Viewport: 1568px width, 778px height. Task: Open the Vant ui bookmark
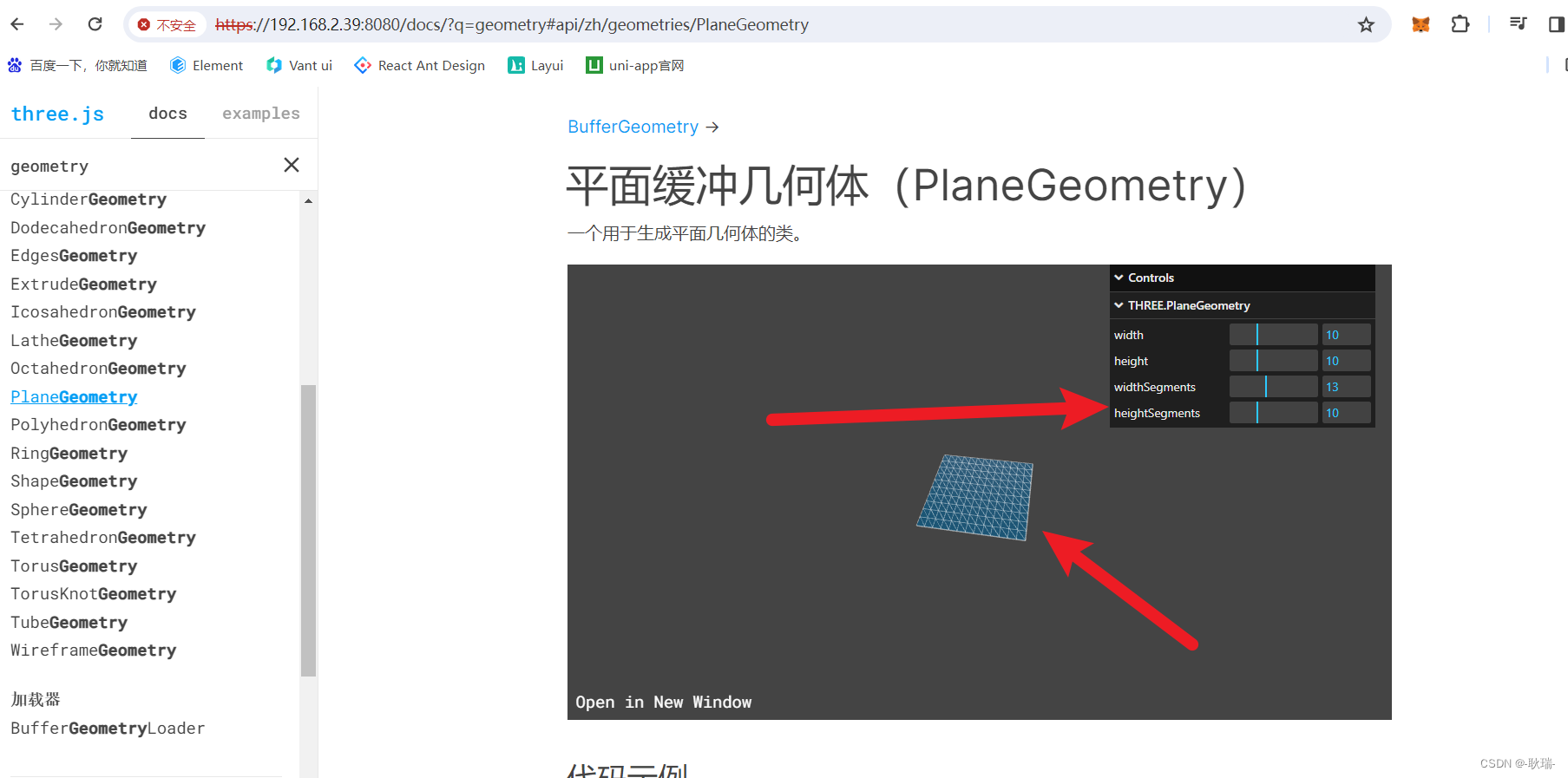tap(299, 65)
